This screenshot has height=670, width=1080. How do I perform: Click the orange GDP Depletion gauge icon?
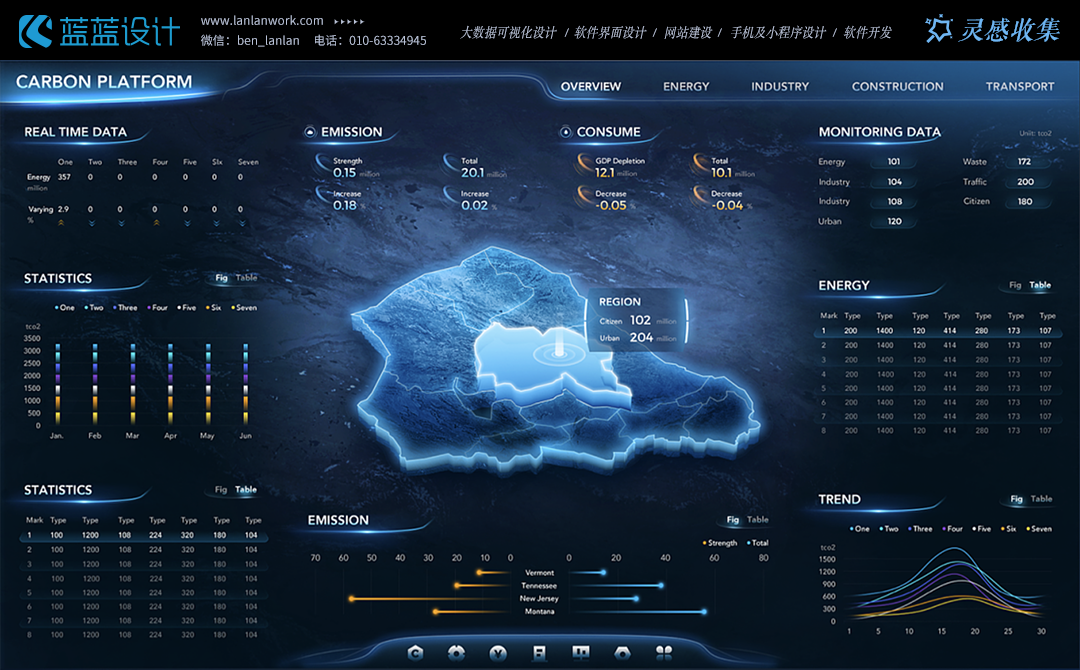[x=584, y=166]
